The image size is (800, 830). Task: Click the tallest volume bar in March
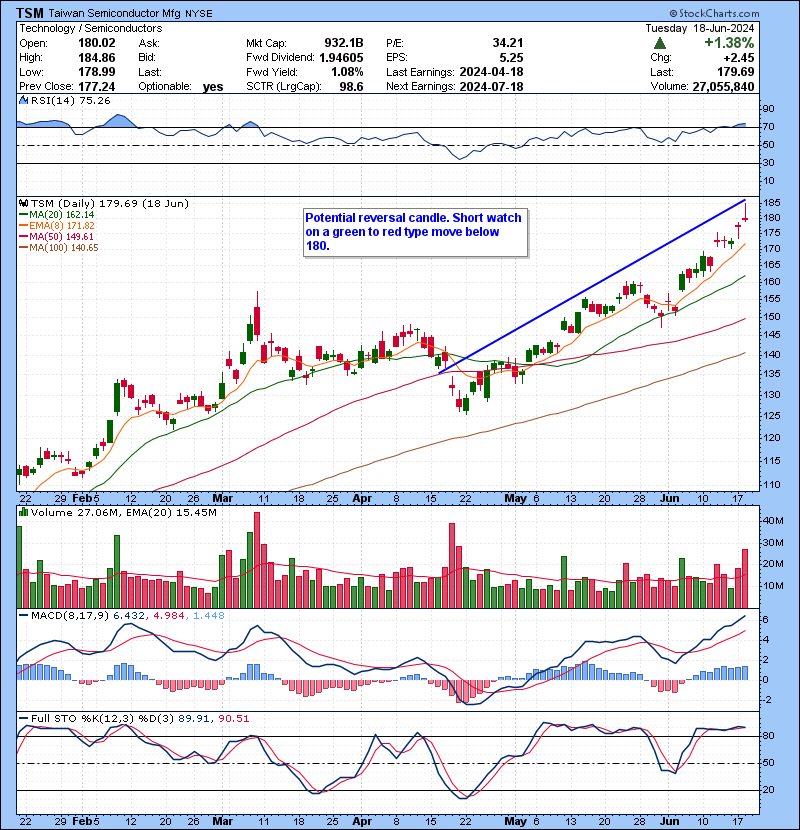(257, 560)
